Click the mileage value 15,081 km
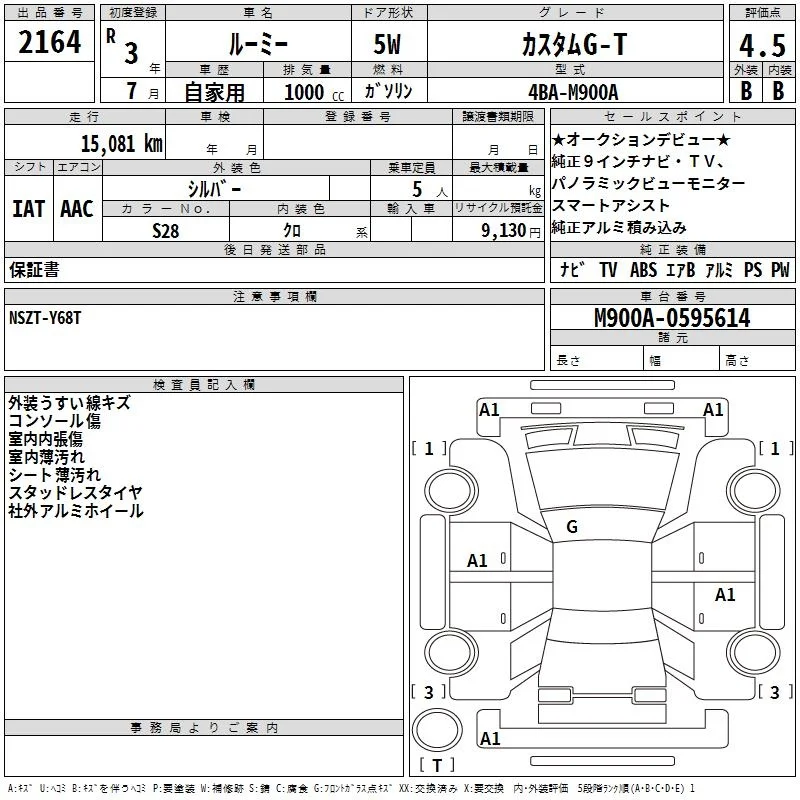Viewport: 800px width, 800px height. click(122, 143)
